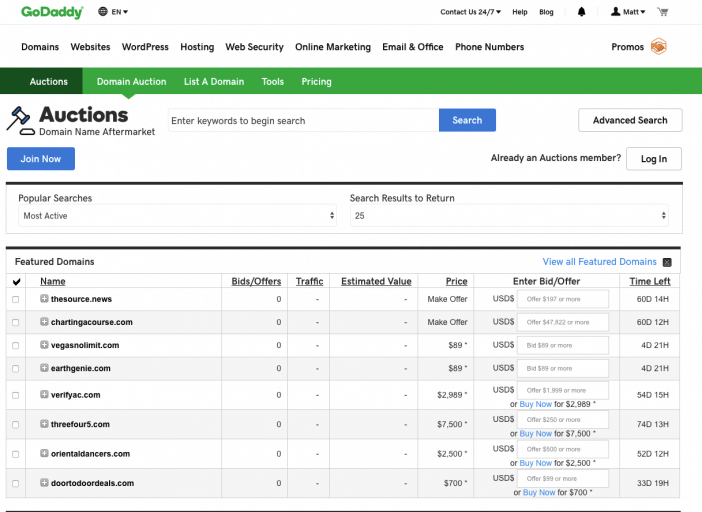The height and width of the screenshot is (512, 702).
Task: Click the user profile icon beside Matt
Action: pos(616,12)
